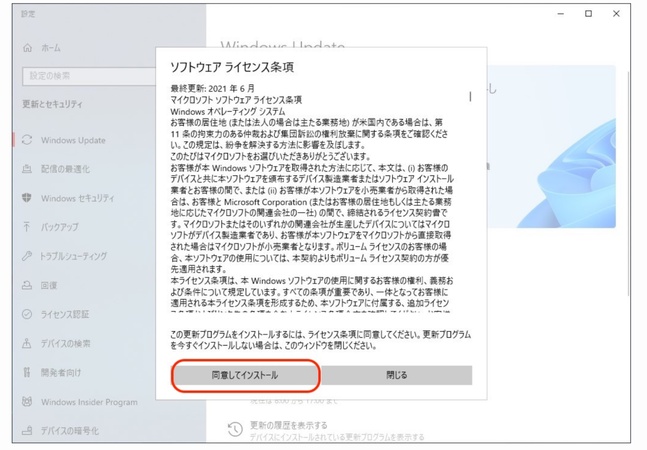Click the 閉じる button in license dialog
Screen dimensions: 647x450
point(397,375)
